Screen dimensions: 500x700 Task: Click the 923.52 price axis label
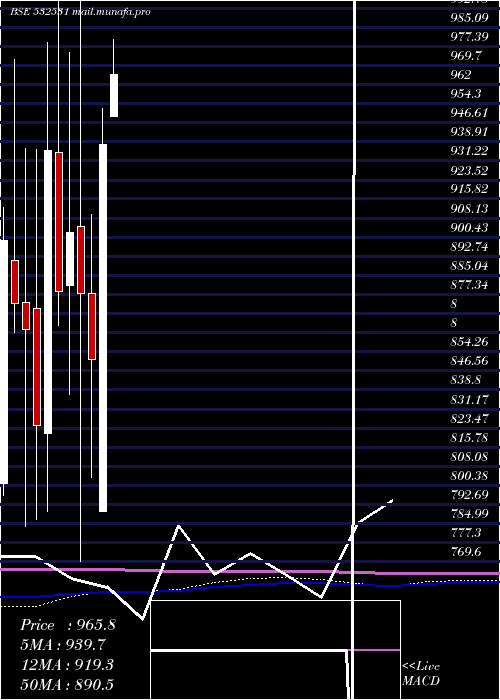(x=469, y=170)
